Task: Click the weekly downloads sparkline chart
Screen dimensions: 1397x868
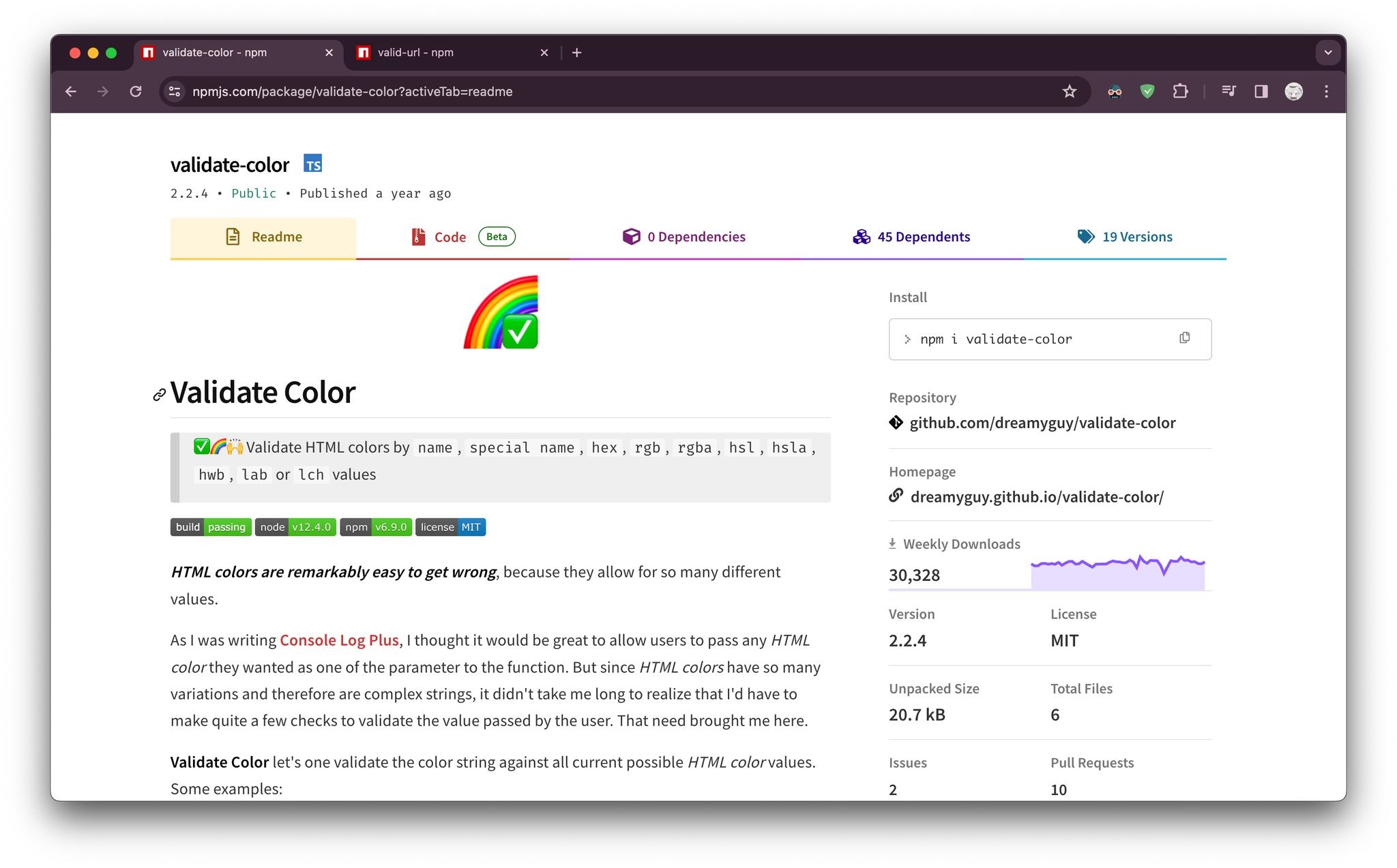Action: (x=1117, y=571)
